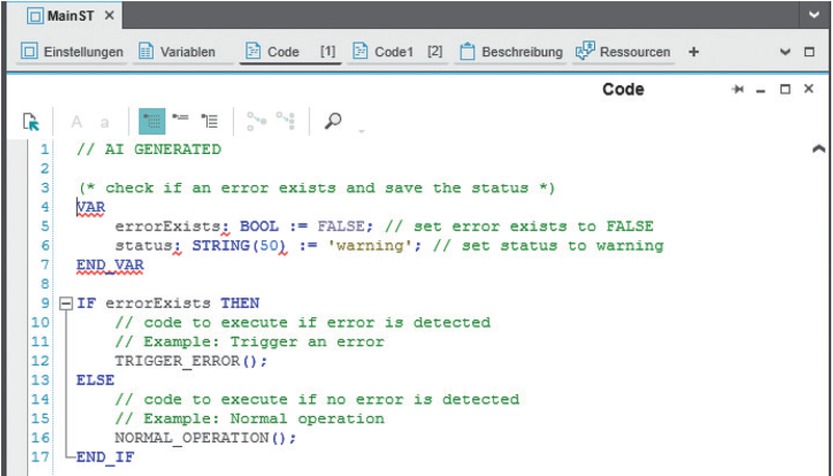The image size is (833, 476).
Task: Click the uppercase 'A' toolbar icon
Action: (77, 122)
